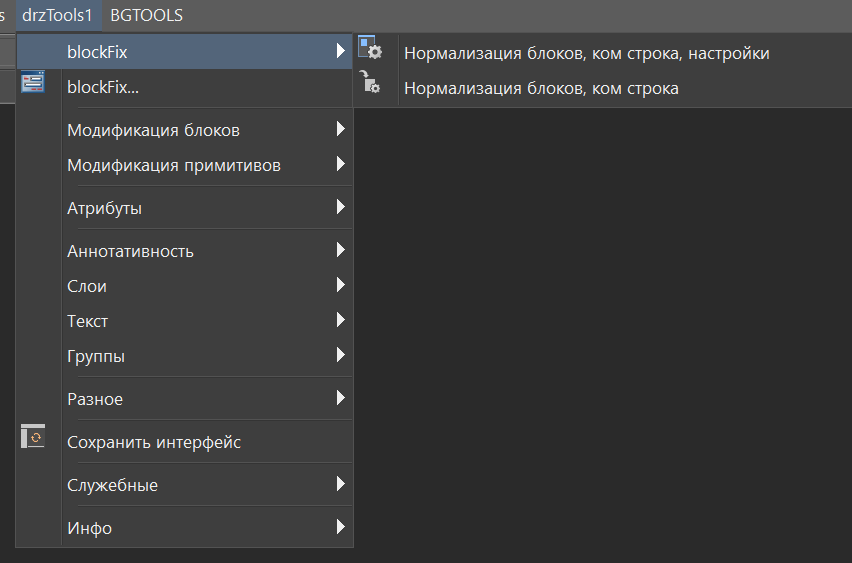Expand the arrow next to Группы

click(341, 355)
